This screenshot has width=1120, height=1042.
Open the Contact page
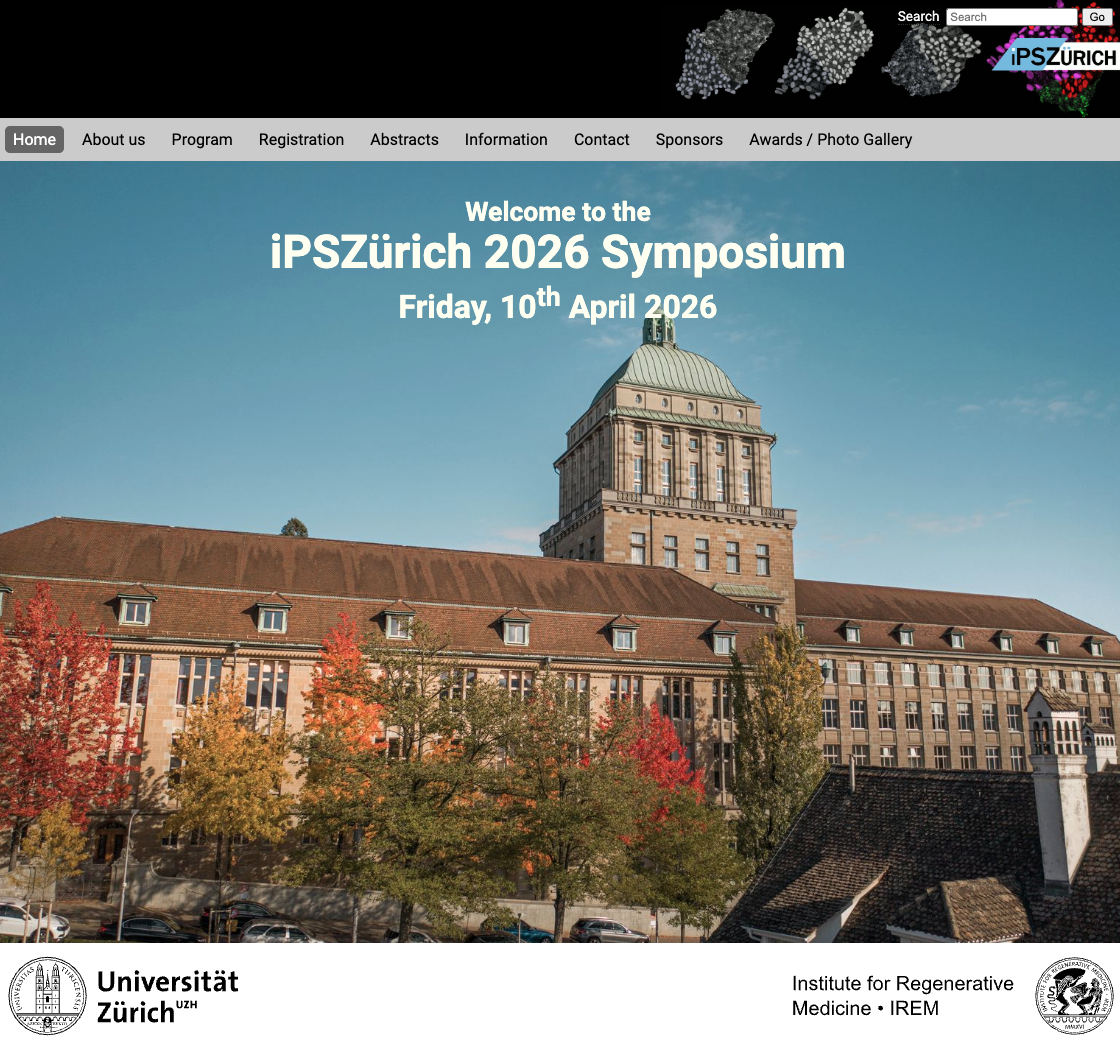point(601,140)
